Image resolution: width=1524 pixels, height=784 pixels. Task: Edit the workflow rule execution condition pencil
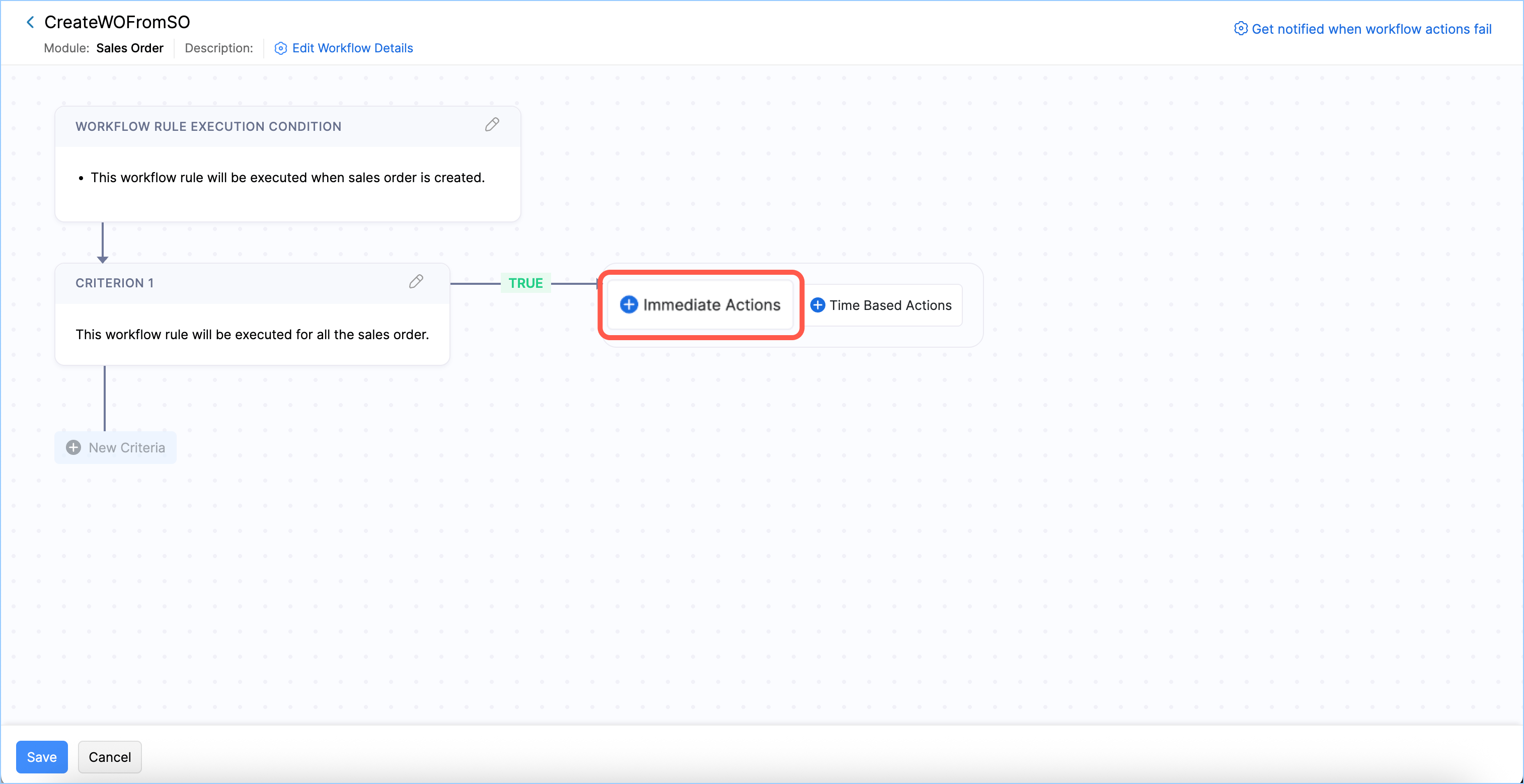click(492, 124)
